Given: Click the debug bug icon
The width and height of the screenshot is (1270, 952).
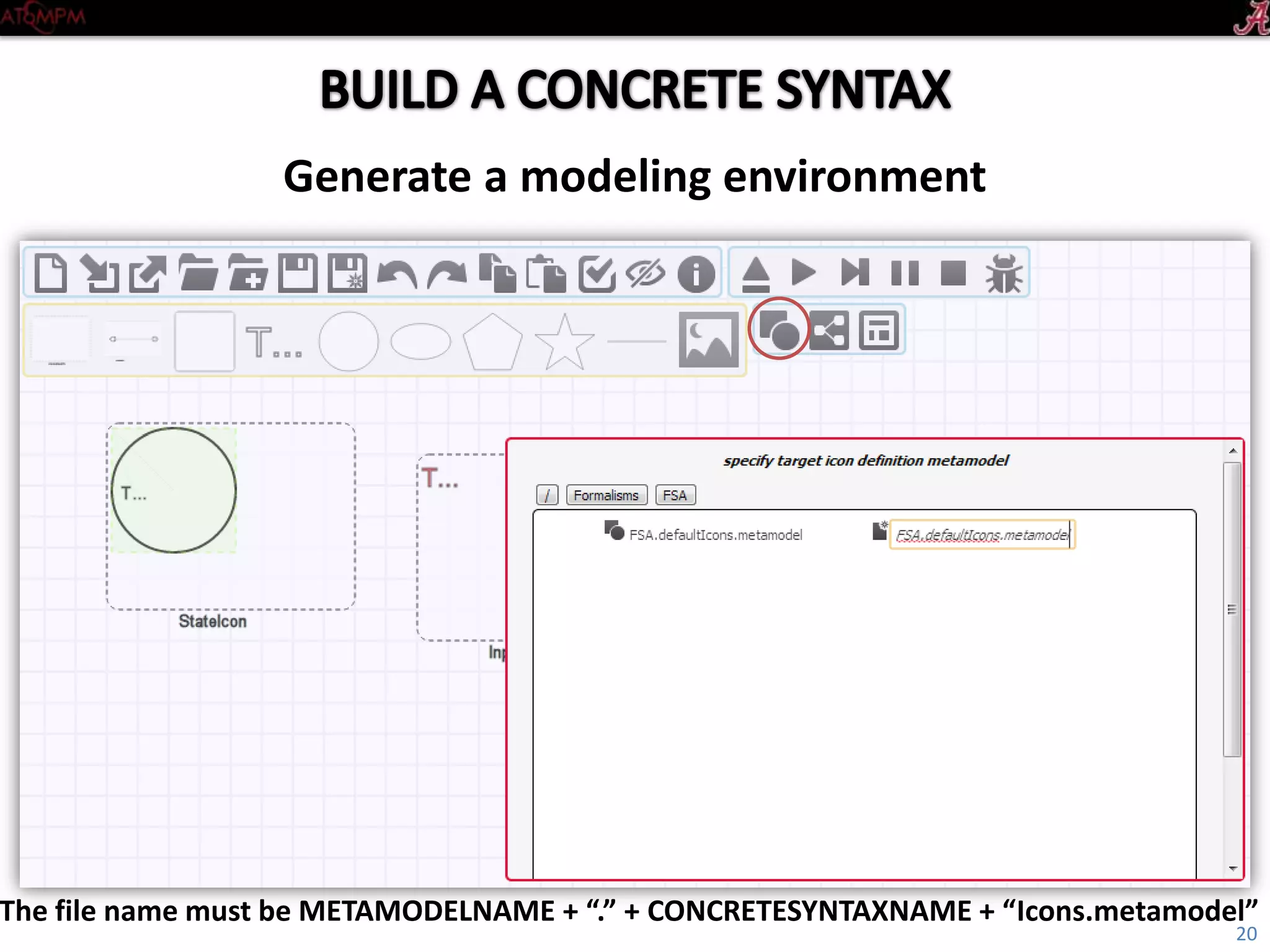Looking at the screenshot, I should pos(1004,273).
